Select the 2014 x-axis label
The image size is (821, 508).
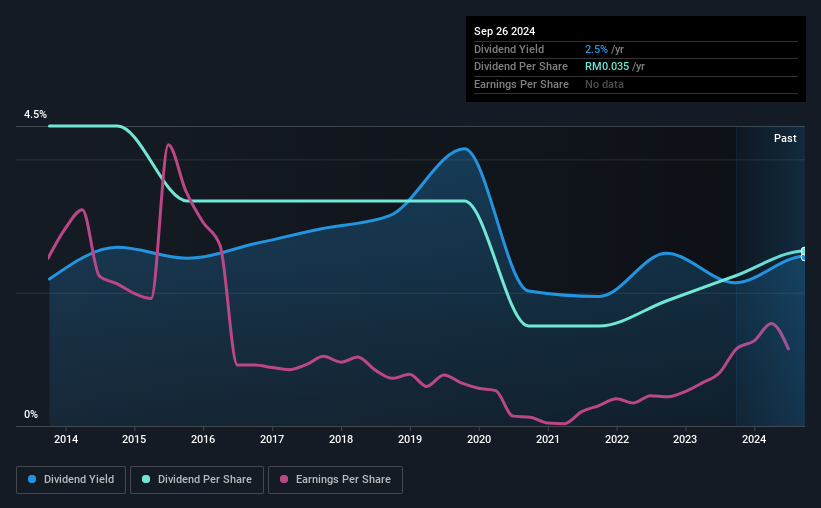(66, 439)
